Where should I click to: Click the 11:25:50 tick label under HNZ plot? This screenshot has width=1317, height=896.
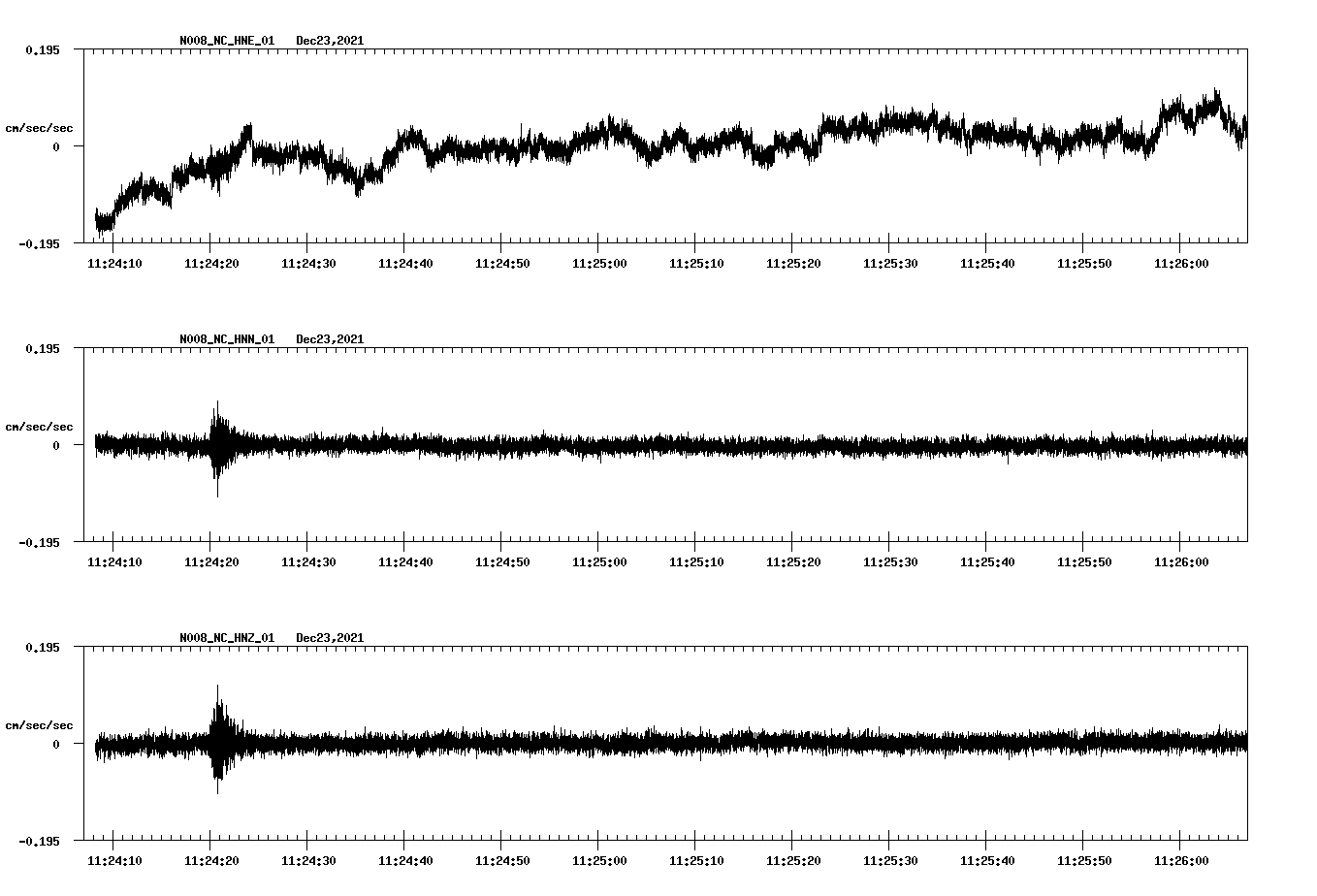[x=1084, y=860]
